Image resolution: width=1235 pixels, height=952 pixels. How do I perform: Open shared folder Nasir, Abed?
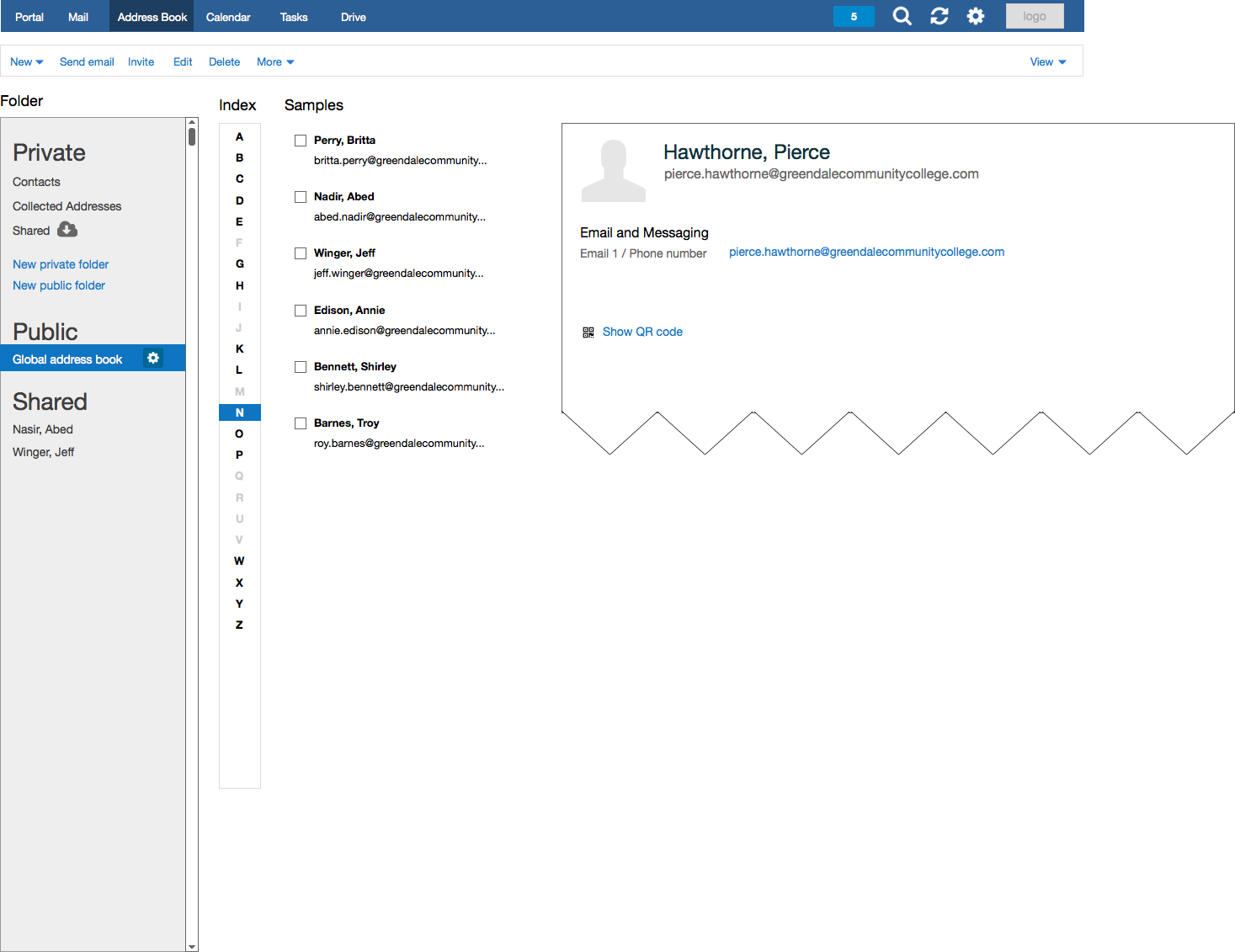pos(43,429)
